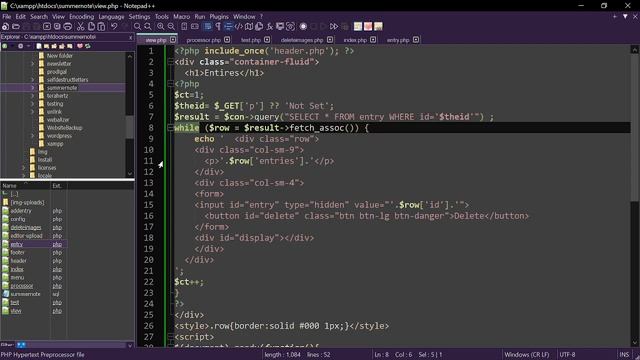Expand the licenses folder

pyautogui.click(x=24, y=168)
